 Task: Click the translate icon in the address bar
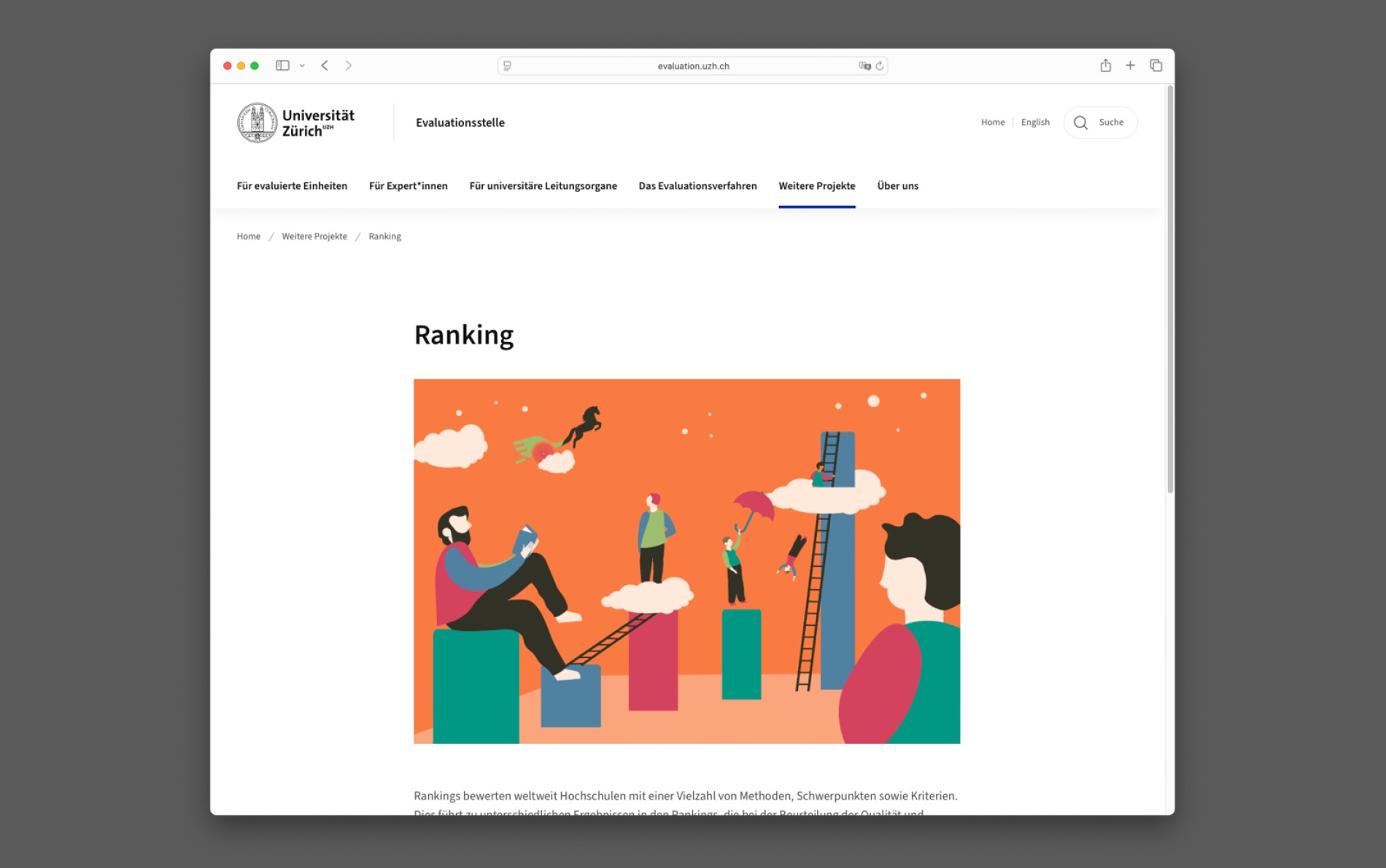tap(864, 66)
